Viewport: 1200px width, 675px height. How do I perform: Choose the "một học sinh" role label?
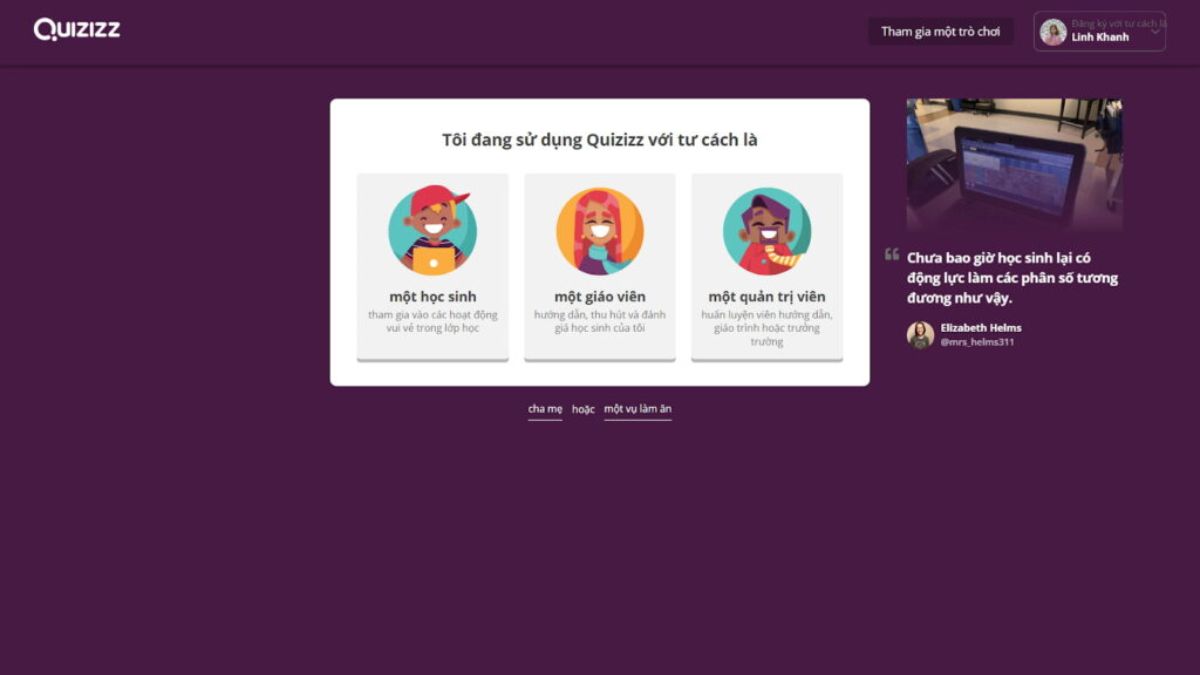432,297
